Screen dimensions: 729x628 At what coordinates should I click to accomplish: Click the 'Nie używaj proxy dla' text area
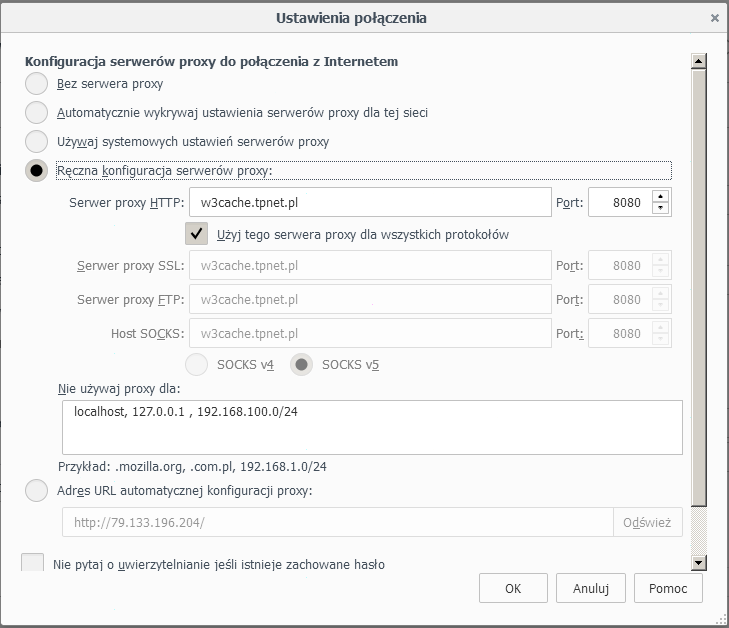(371, 427)
